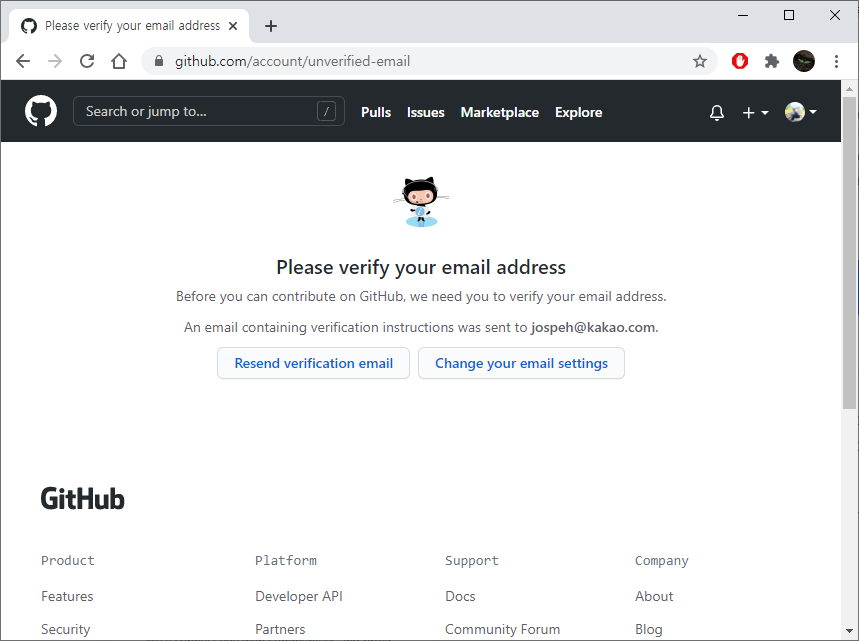Click the lock site-info icon
859x641 pixels.
point(159,61)
